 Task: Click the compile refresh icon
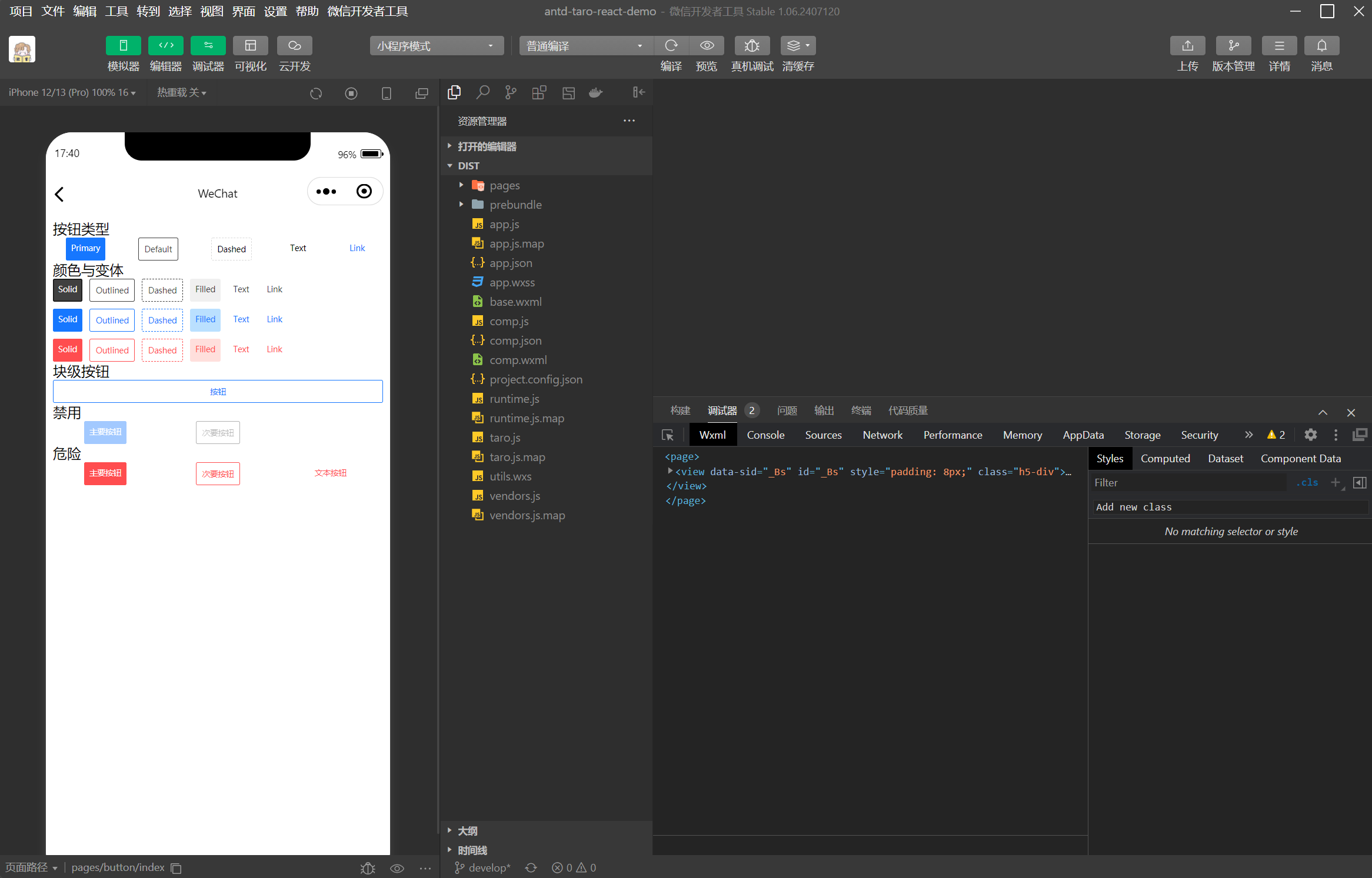pyautogui.click(x=671, y=45)
